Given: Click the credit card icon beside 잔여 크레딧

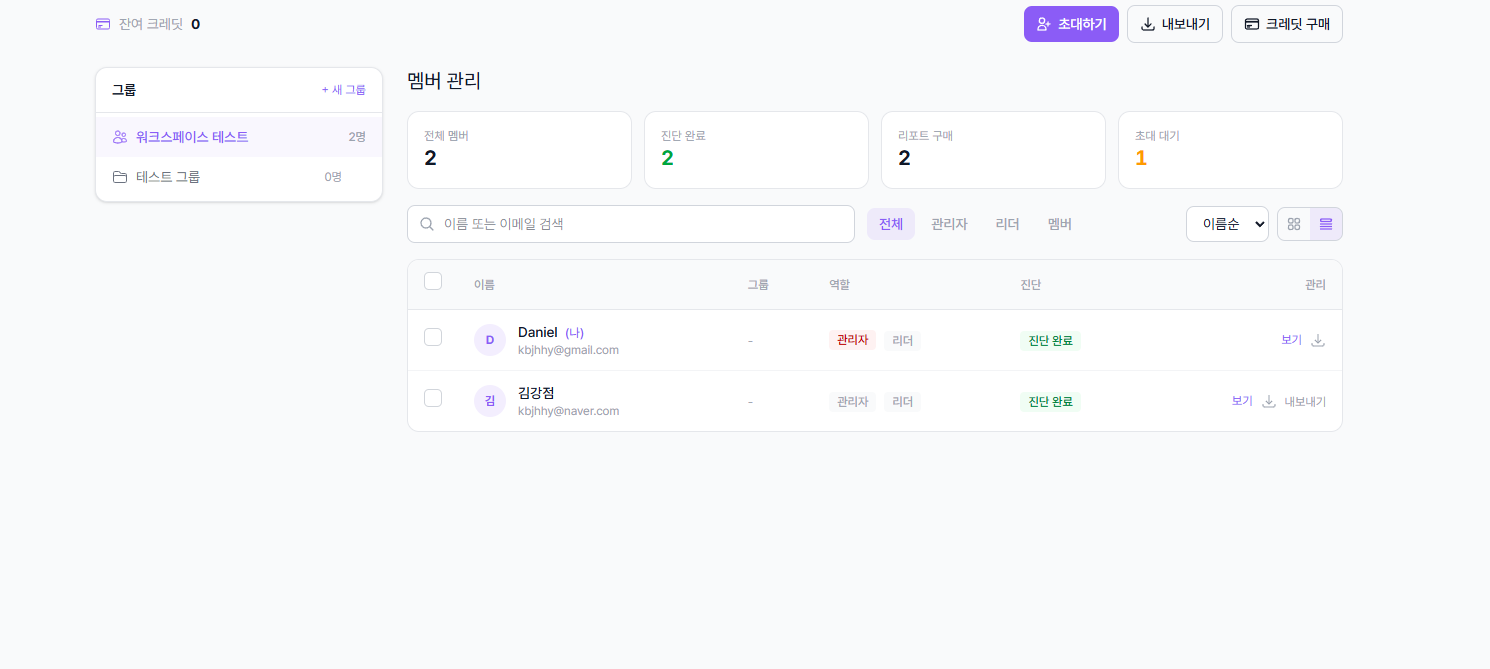Looking at the screenshot, I should click(x=103, y=23).
